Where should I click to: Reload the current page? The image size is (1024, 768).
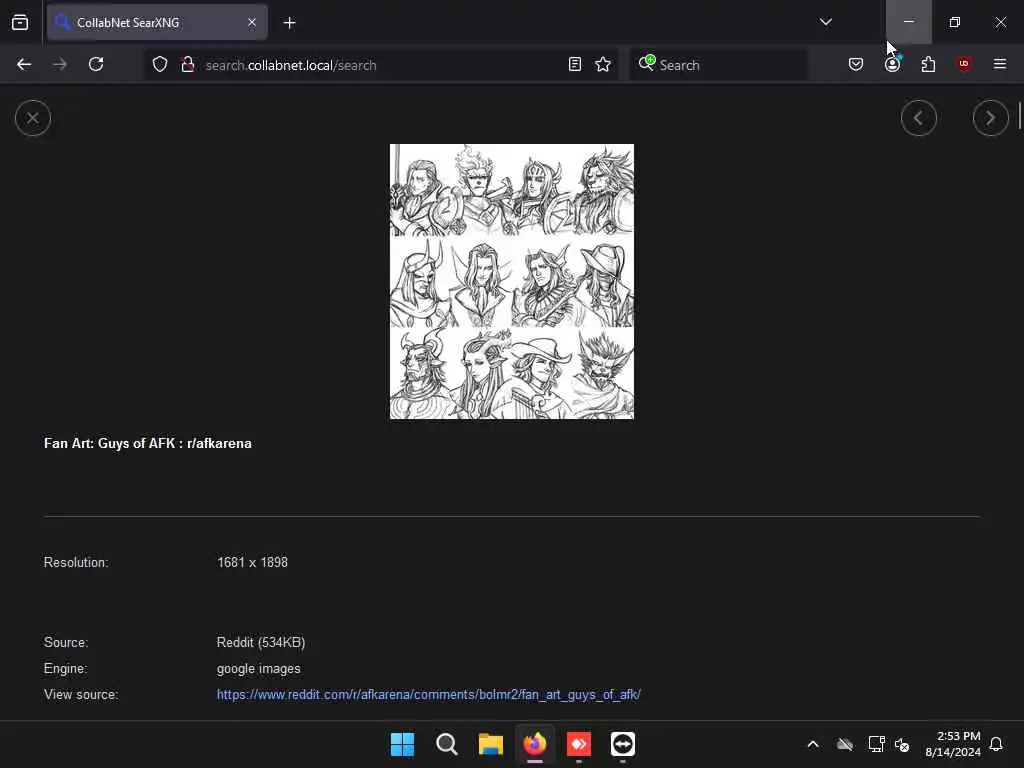pos(96,64)
